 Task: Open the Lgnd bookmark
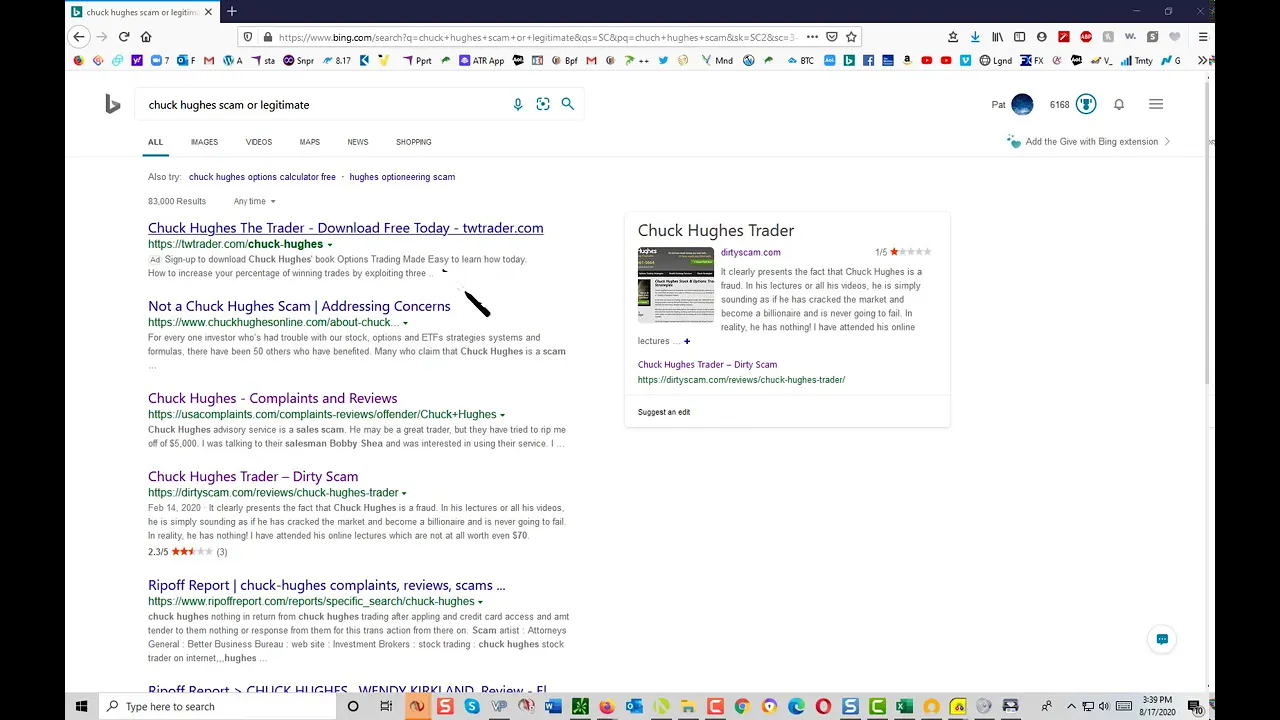(995, 60)
